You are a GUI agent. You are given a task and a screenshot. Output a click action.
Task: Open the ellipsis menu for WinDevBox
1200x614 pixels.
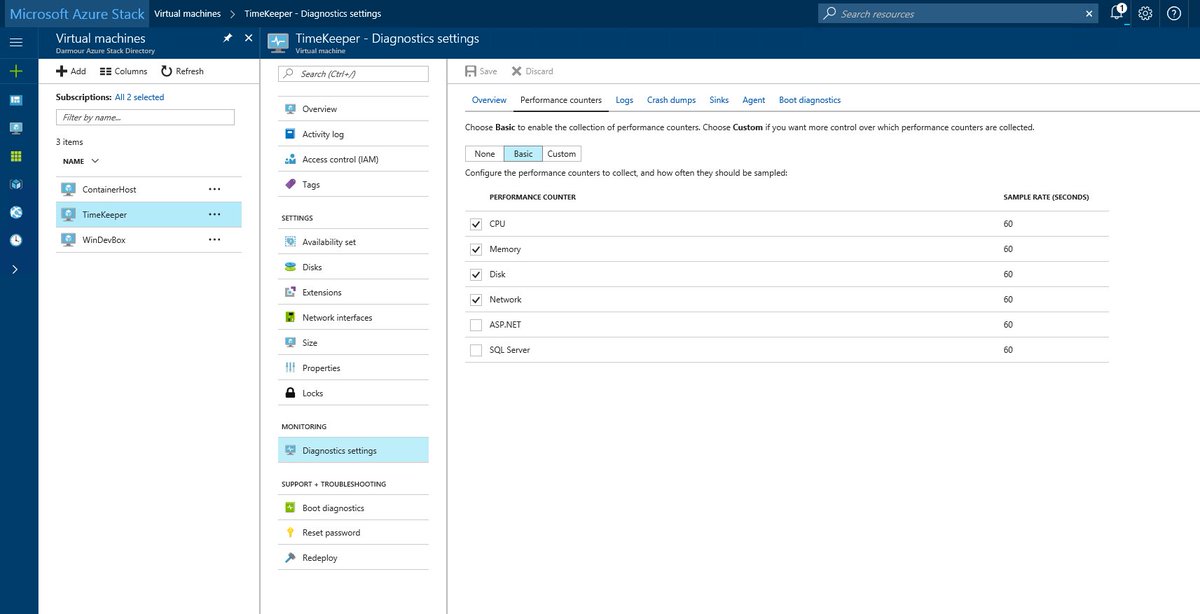(x=214, y=239)
